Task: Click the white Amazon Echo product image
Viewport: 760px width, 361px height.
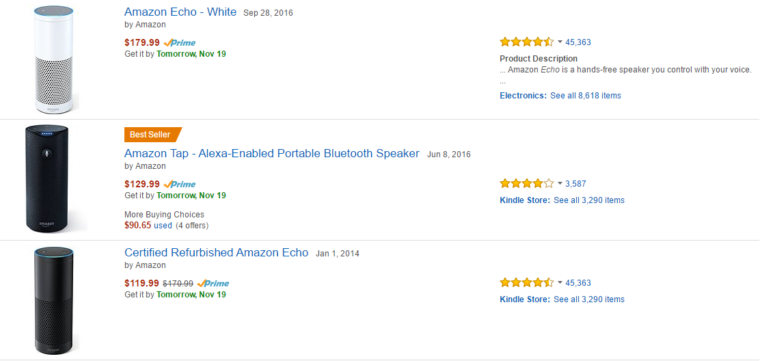Action: tap(54, 60)
